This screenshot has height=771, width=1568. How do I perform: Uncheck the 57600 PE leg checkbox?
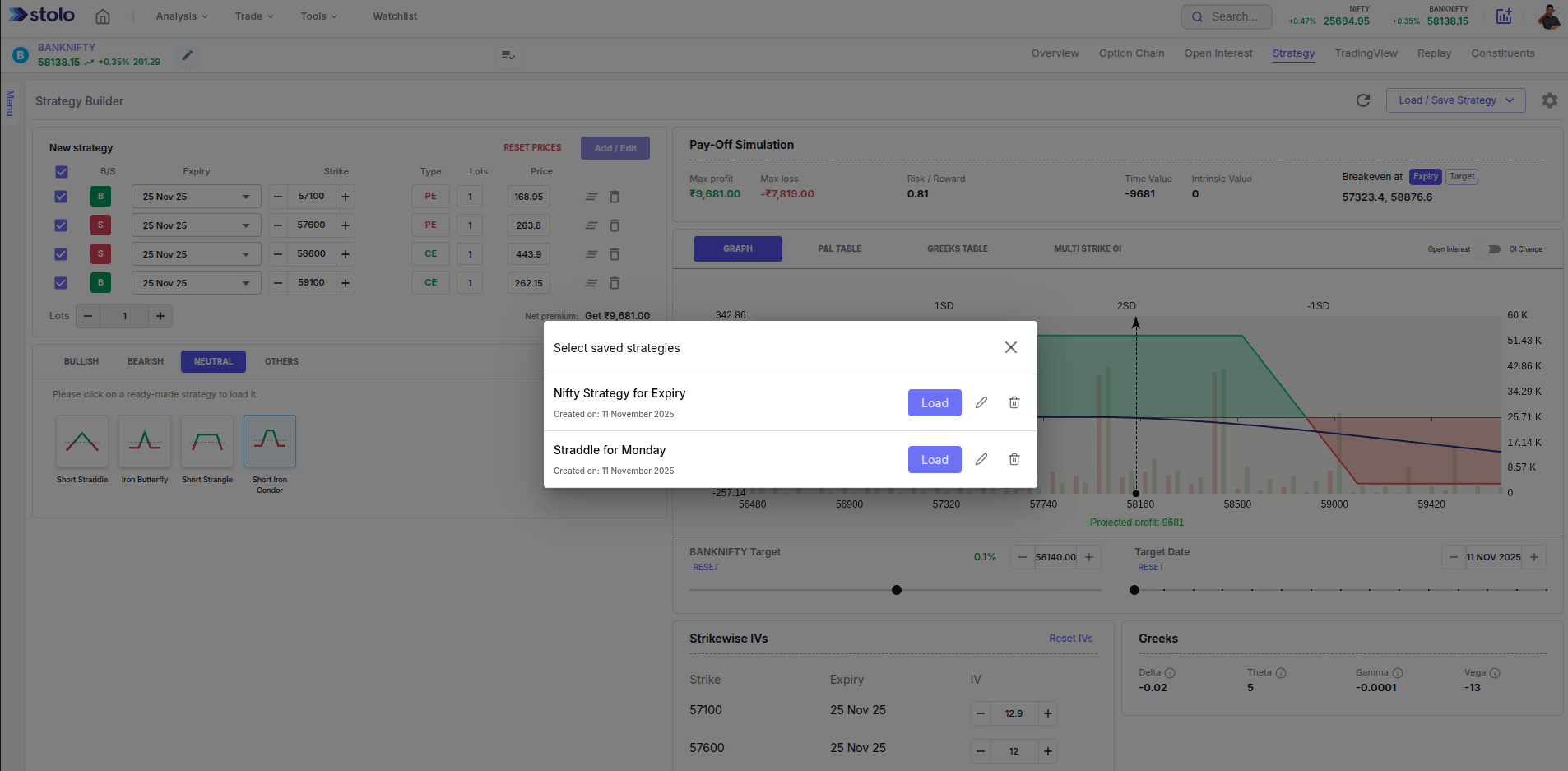[61, 225]
